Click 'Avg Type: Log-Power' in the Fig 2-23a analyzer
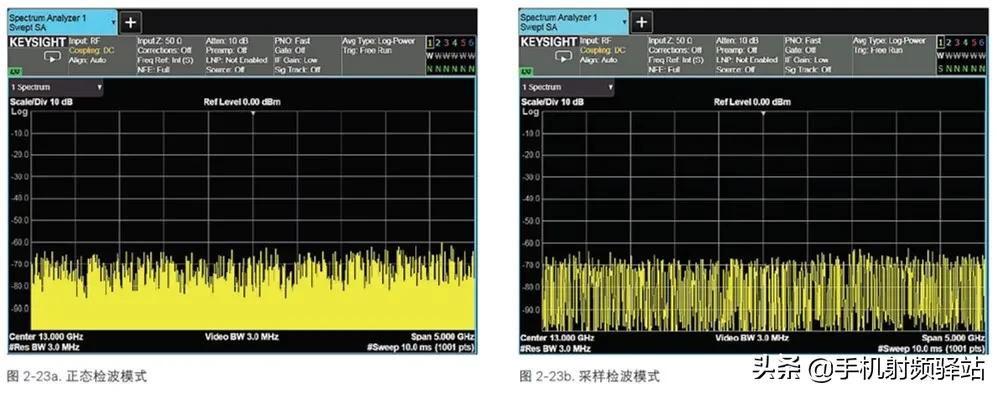Viewport: 997px width, 393px height. point(378,41)
